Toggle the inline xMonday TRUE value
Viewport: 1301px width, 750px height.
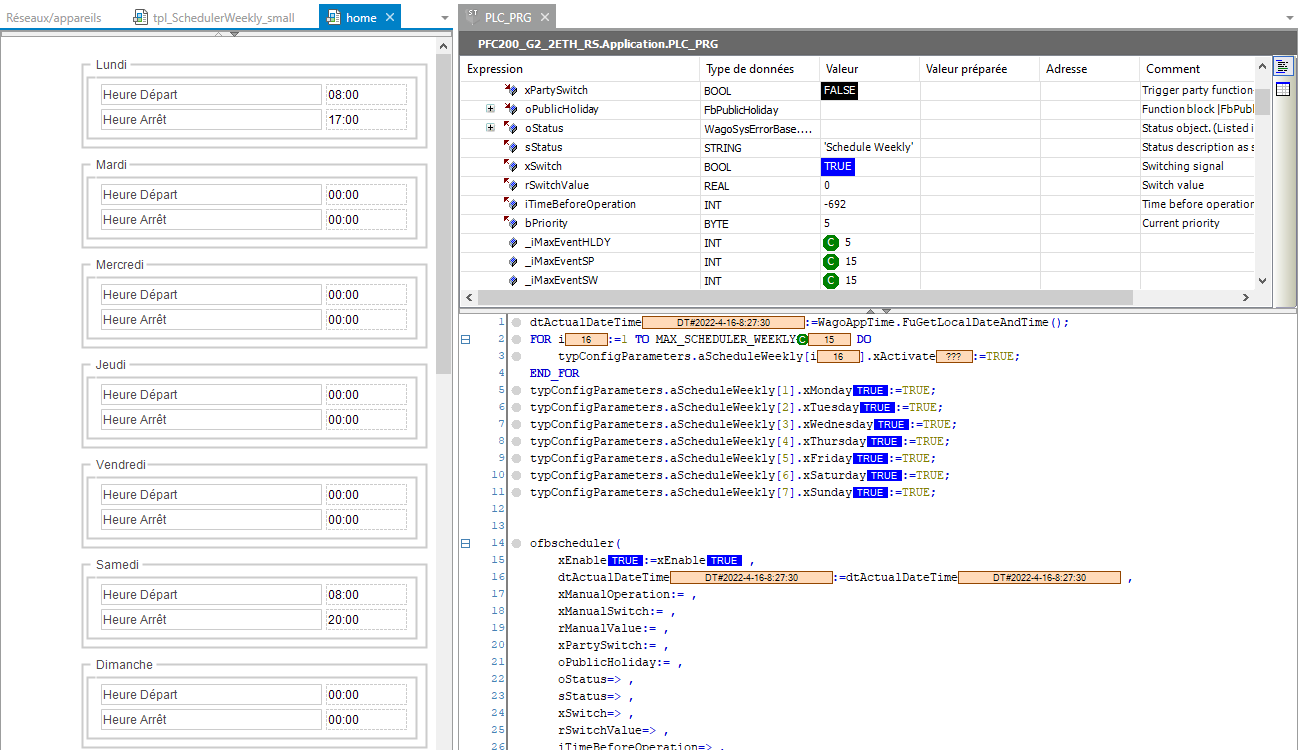pos(869,391)
